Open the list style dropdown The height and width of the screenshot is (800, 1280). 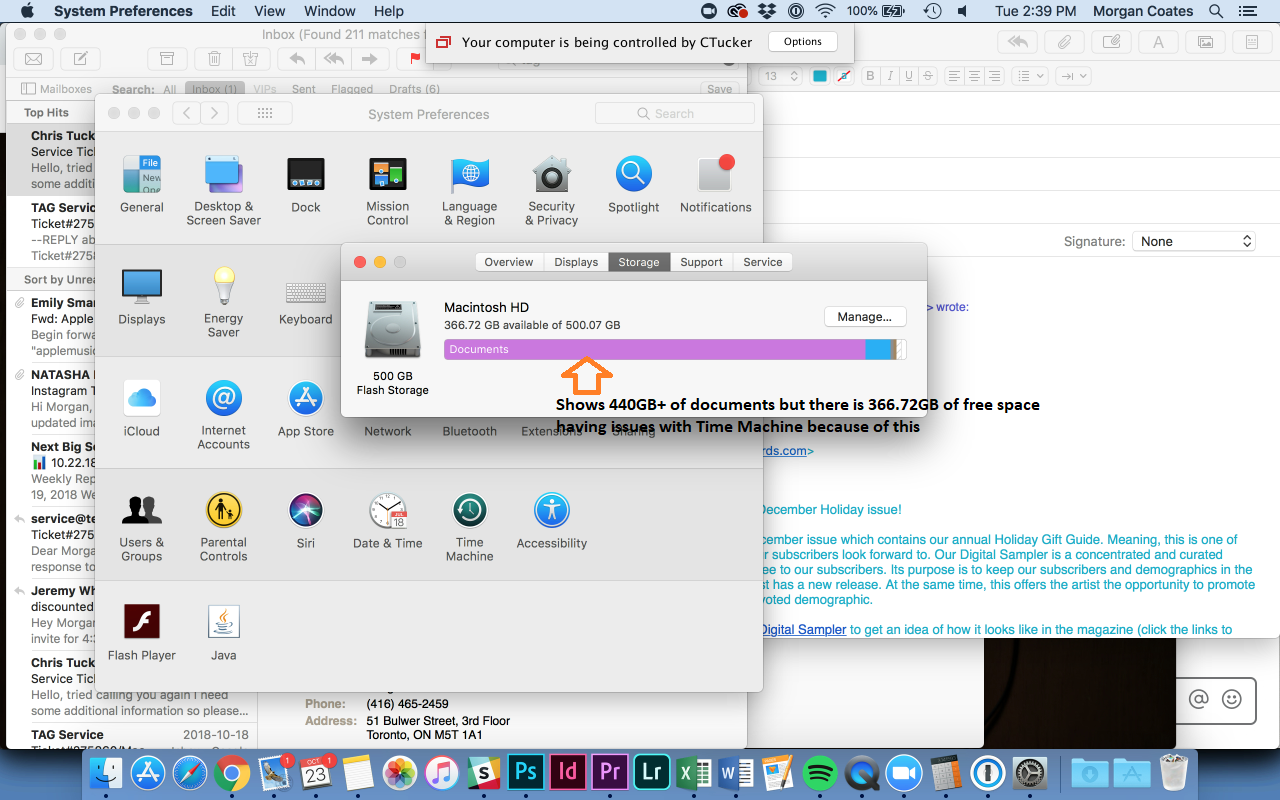pyautogui.click(x=1029, y=76)
